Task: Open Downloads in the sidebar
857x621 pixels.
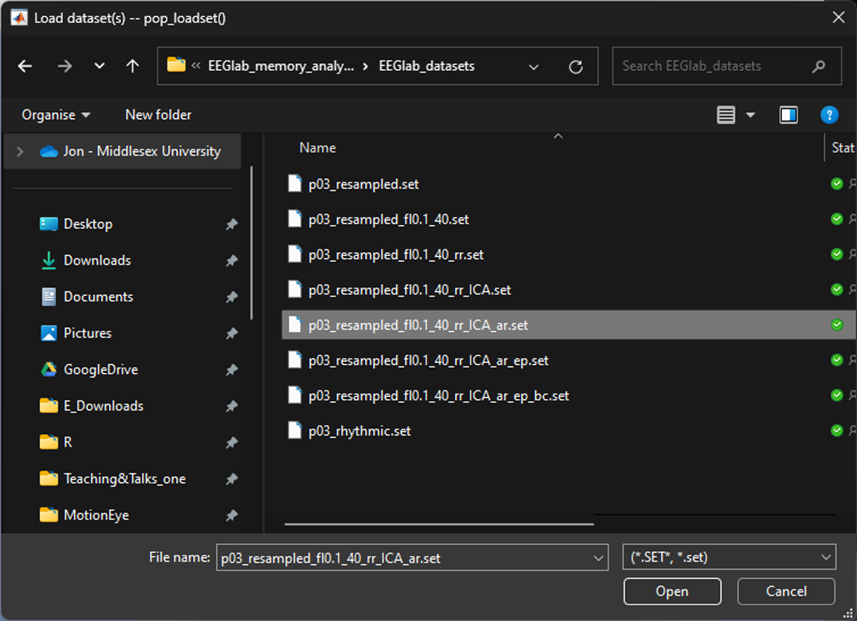Action: [x=97, y=260]
